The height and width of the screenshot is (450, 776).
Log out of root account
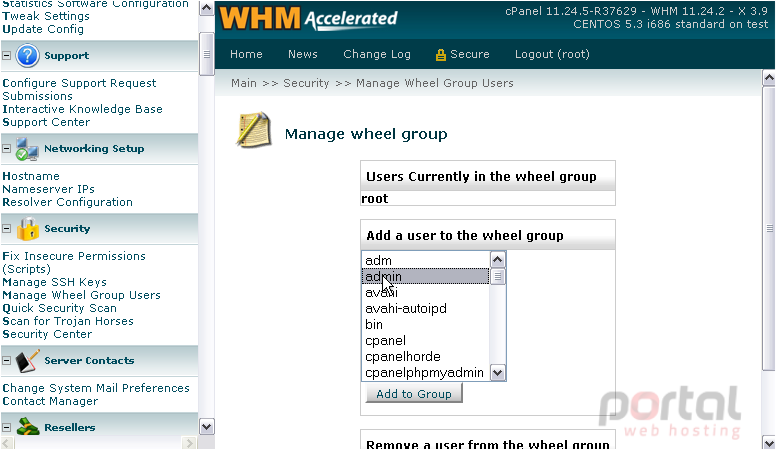(552, 54)
